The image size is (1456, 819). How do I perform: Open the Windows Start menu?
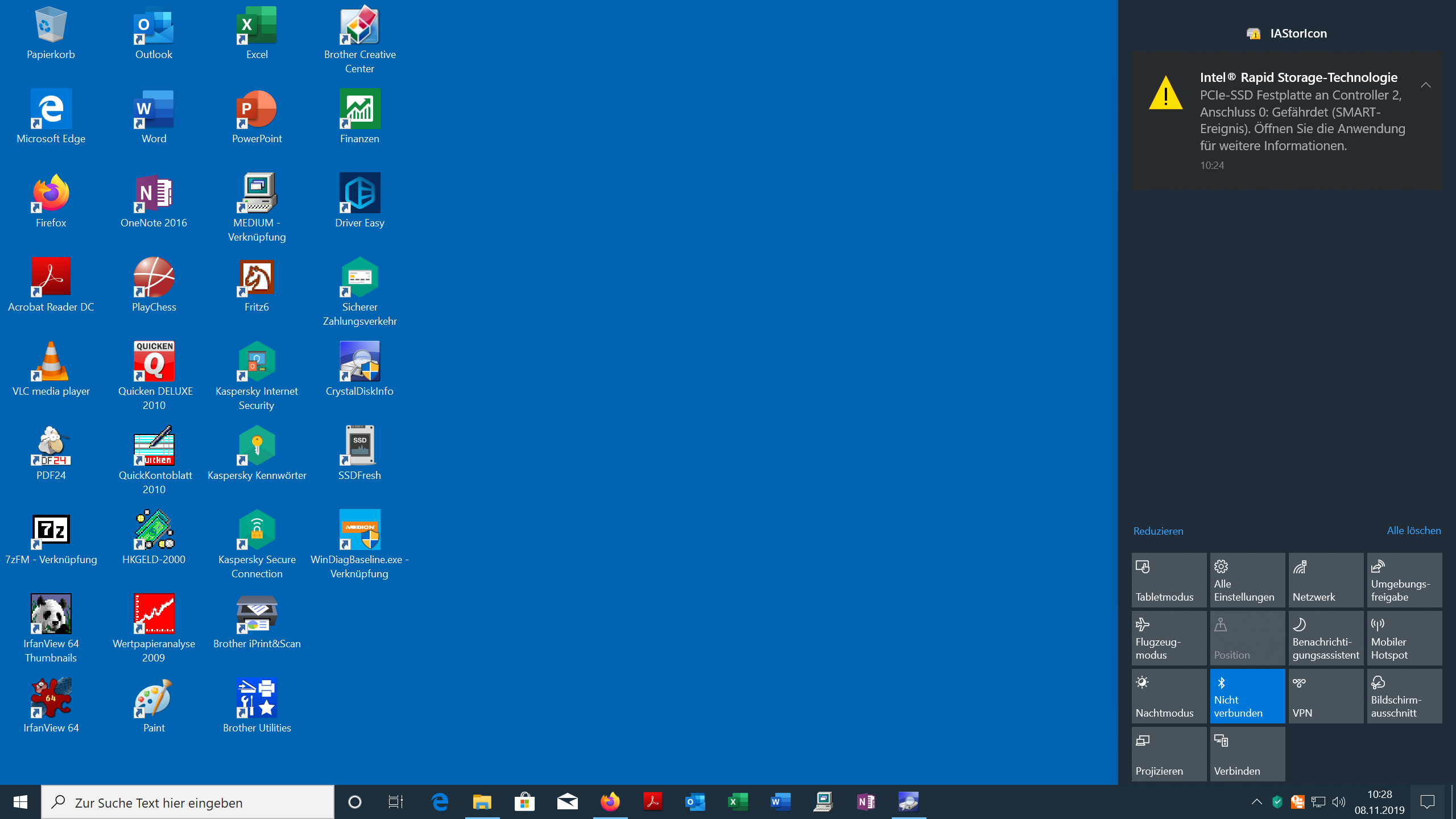point(20,803)
